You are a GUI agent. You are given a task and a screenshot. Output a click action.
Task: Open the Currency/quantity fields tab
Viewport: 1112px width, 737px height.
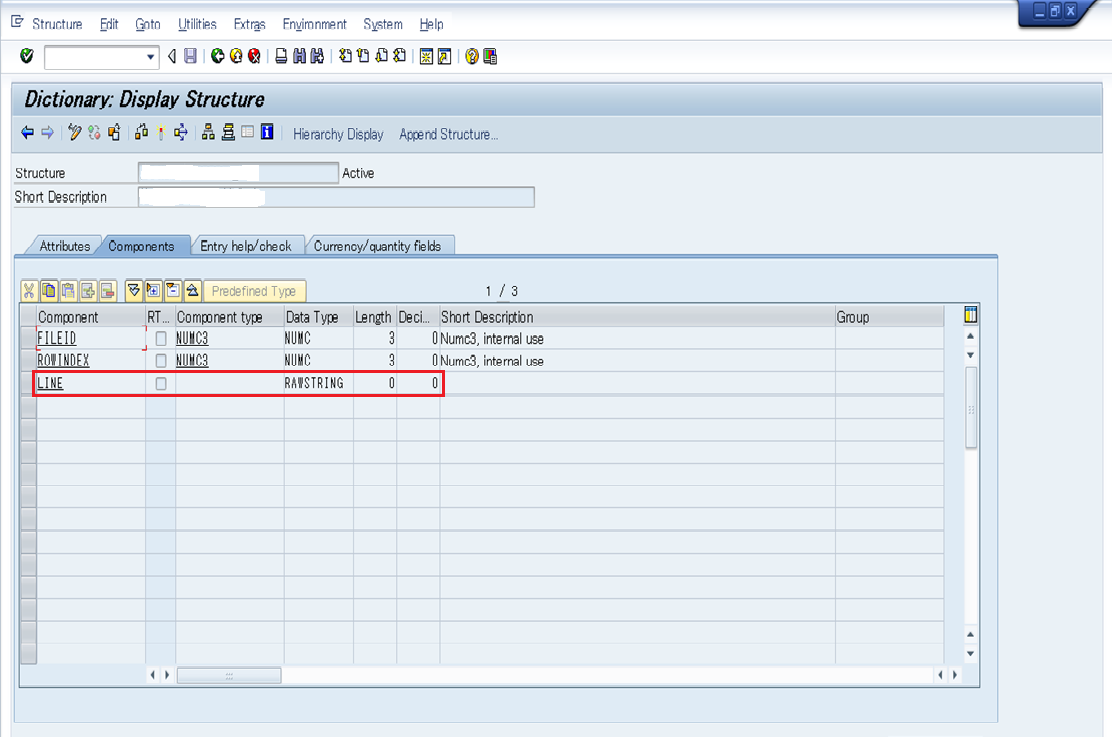(x=377, y=246)
